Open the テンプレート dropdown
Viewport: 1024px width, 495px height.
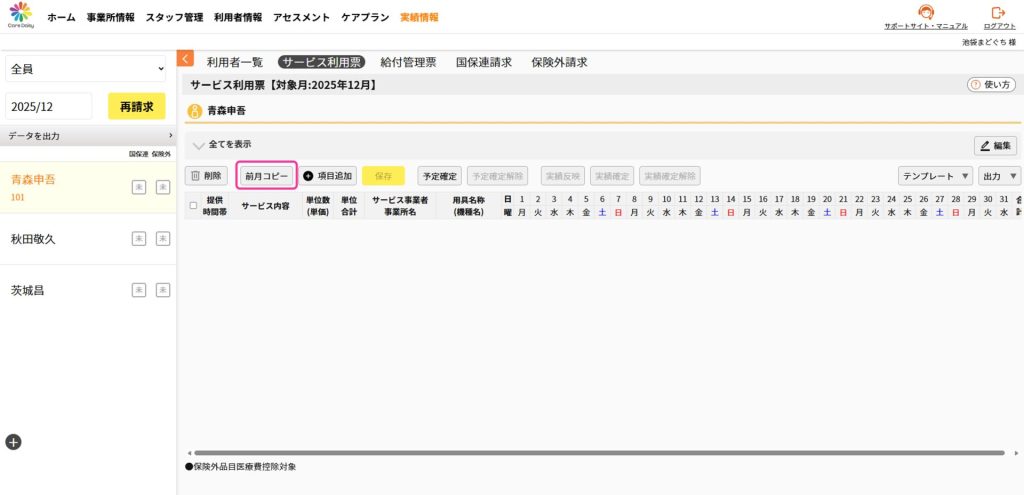935,176
